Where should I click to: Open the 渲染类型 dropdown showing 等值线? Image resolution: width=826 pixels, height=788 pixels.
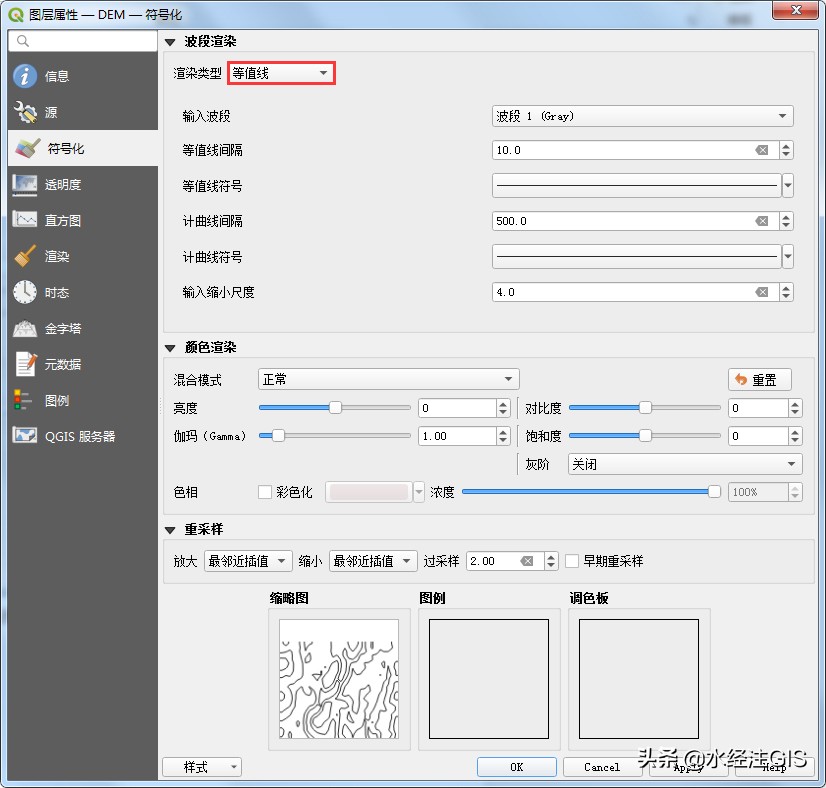pyautogui.click(x=281, y=73)
